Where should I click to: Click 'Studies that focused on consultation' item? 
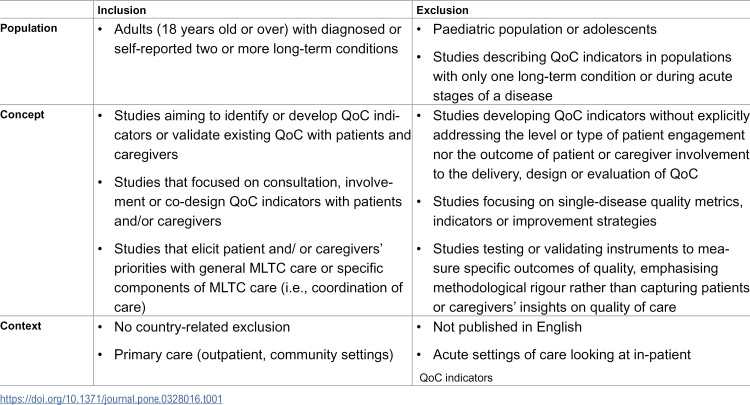tap(258, 202)
